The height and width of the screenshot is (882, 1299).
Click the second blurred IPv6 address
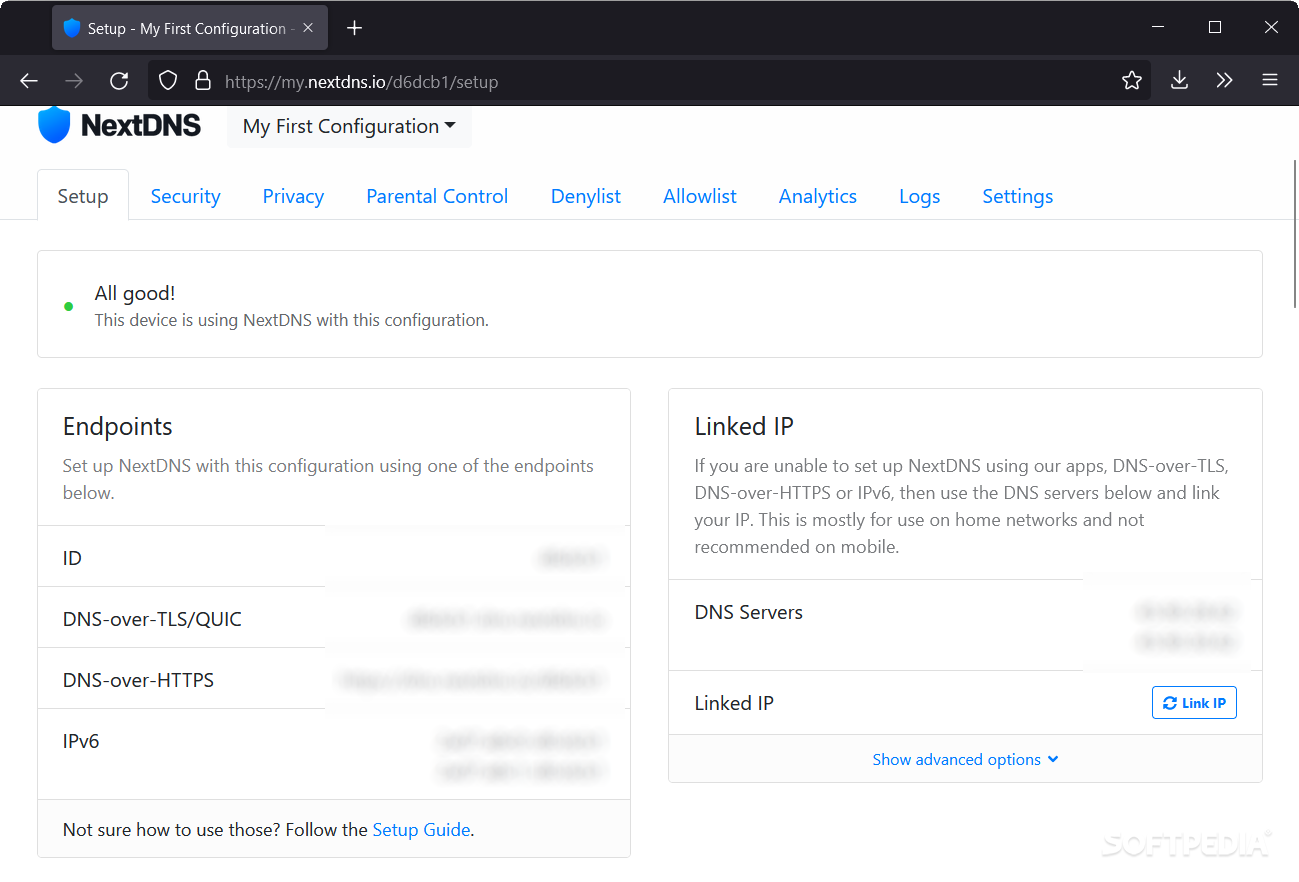click(x=522, y=772)
